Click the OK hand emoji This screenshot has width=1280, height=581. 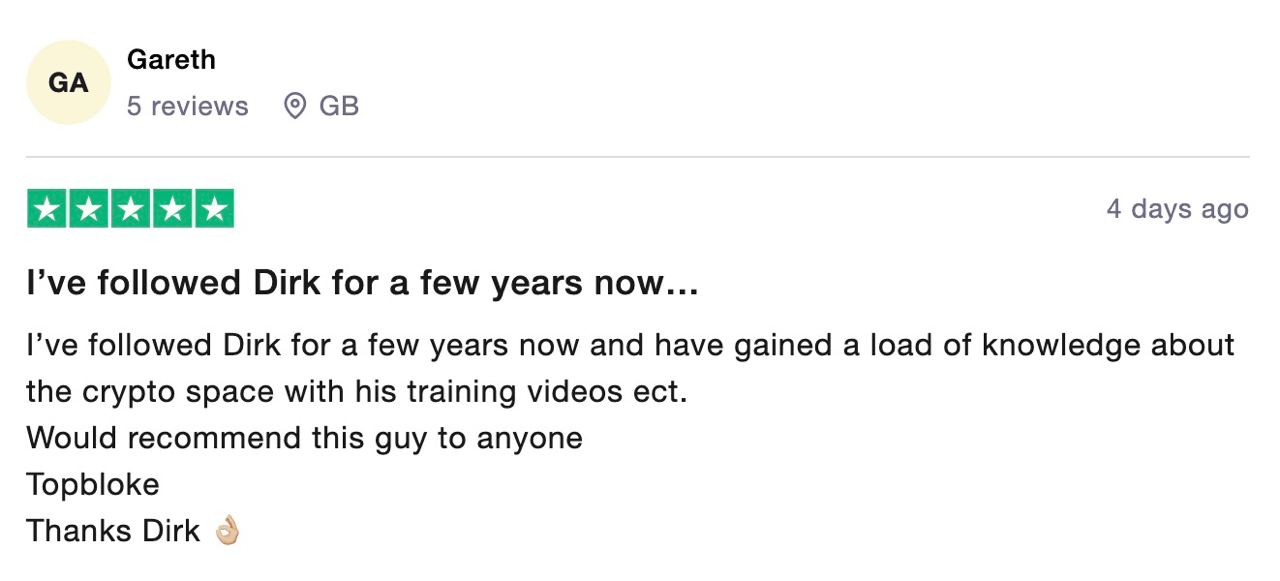(x=227, y=531)
